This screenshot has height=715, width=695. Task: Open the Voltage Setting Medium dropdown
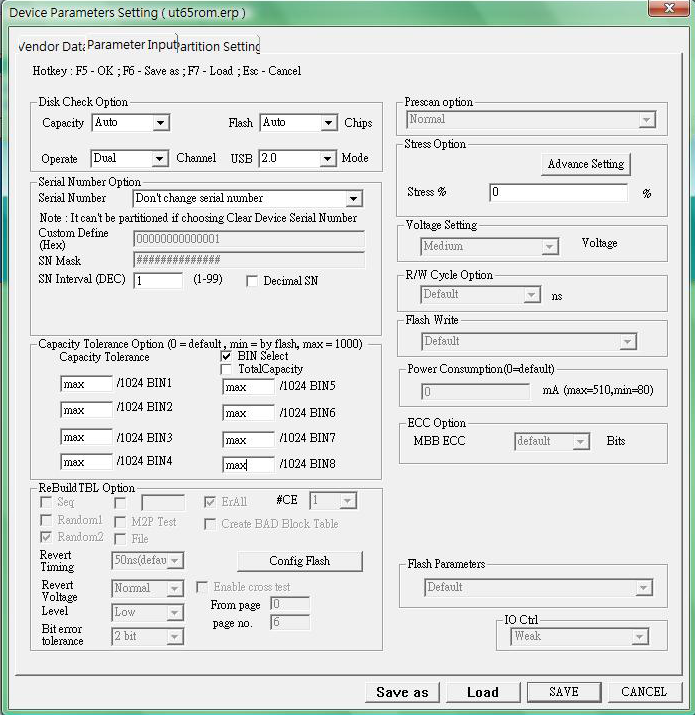coord(489,246)
